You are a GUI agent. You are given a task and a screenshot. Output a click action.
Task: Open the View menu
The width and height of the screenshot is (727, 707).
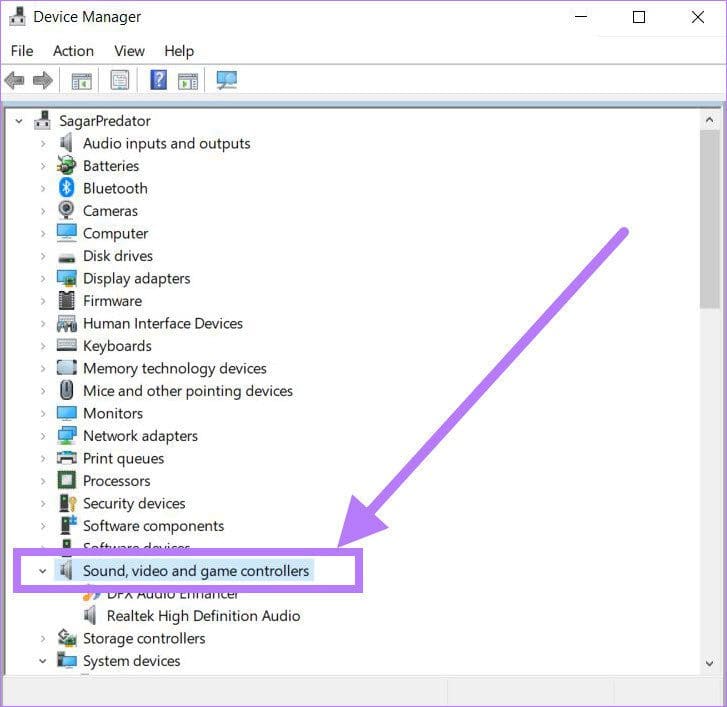(x=129, y=51)
